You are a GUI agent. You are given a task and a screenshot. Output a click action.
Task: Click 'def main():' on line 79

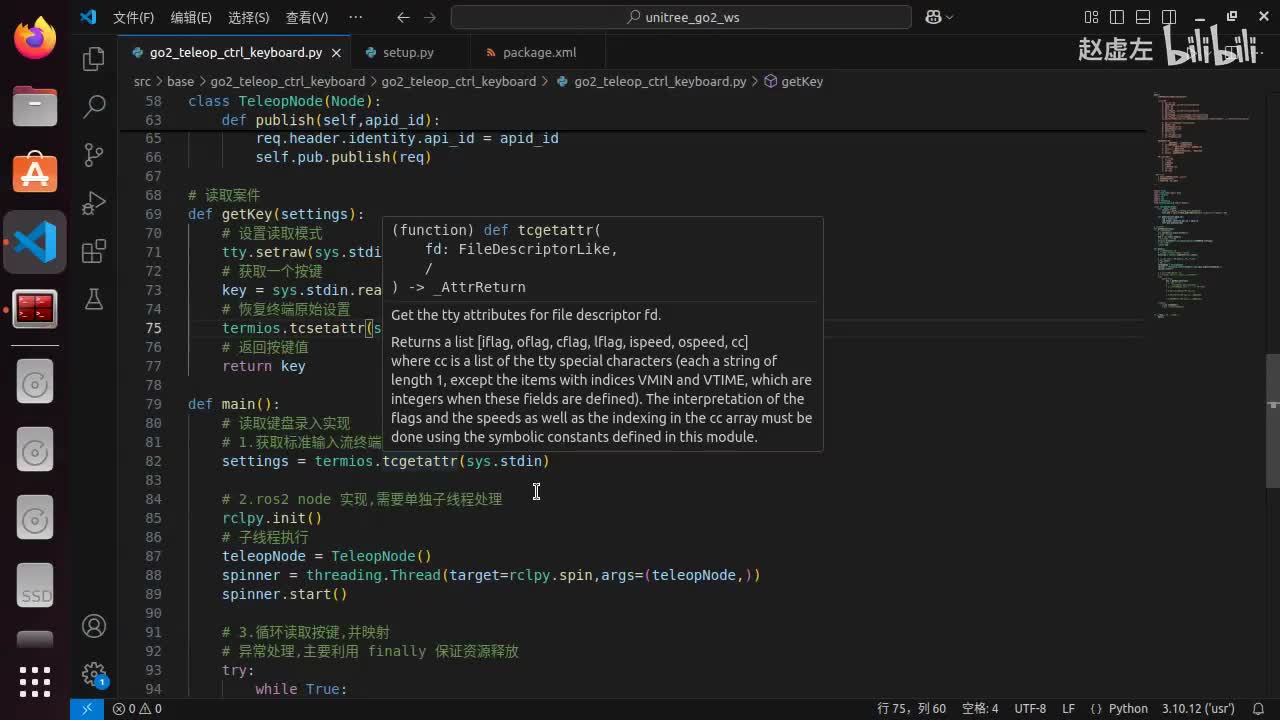(x=234, y=404)
